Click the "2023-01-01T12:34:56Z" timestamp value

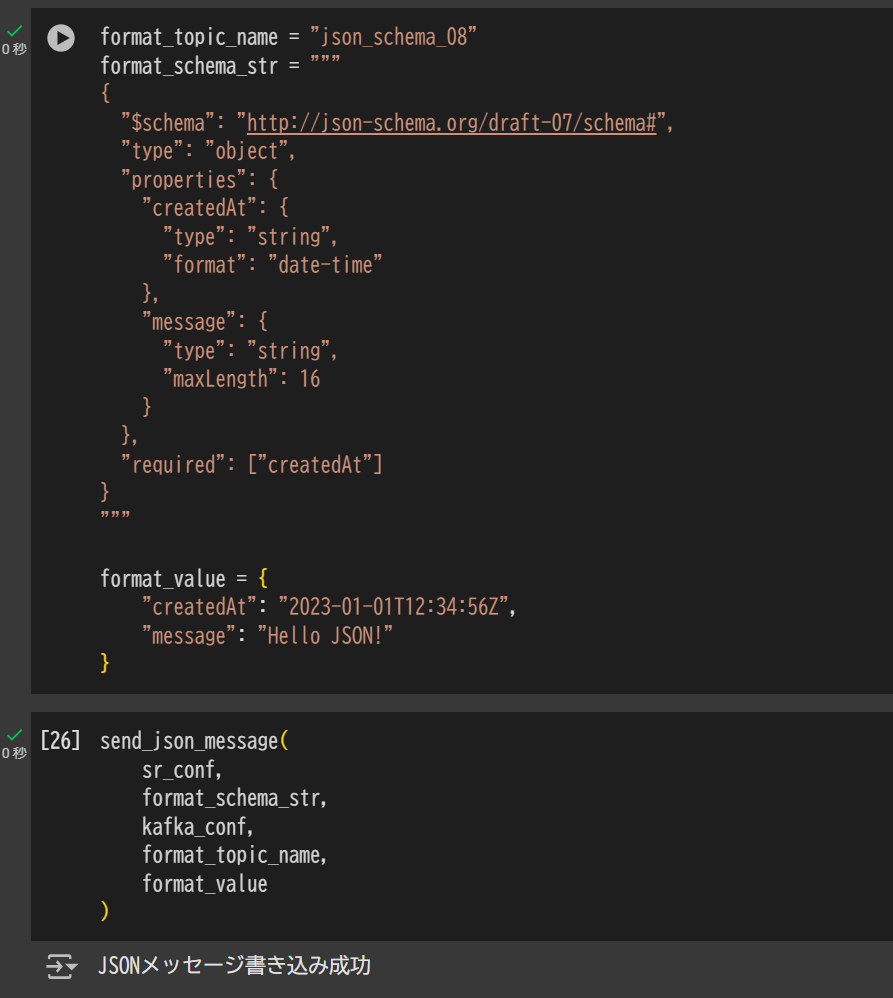pos(393,607)
